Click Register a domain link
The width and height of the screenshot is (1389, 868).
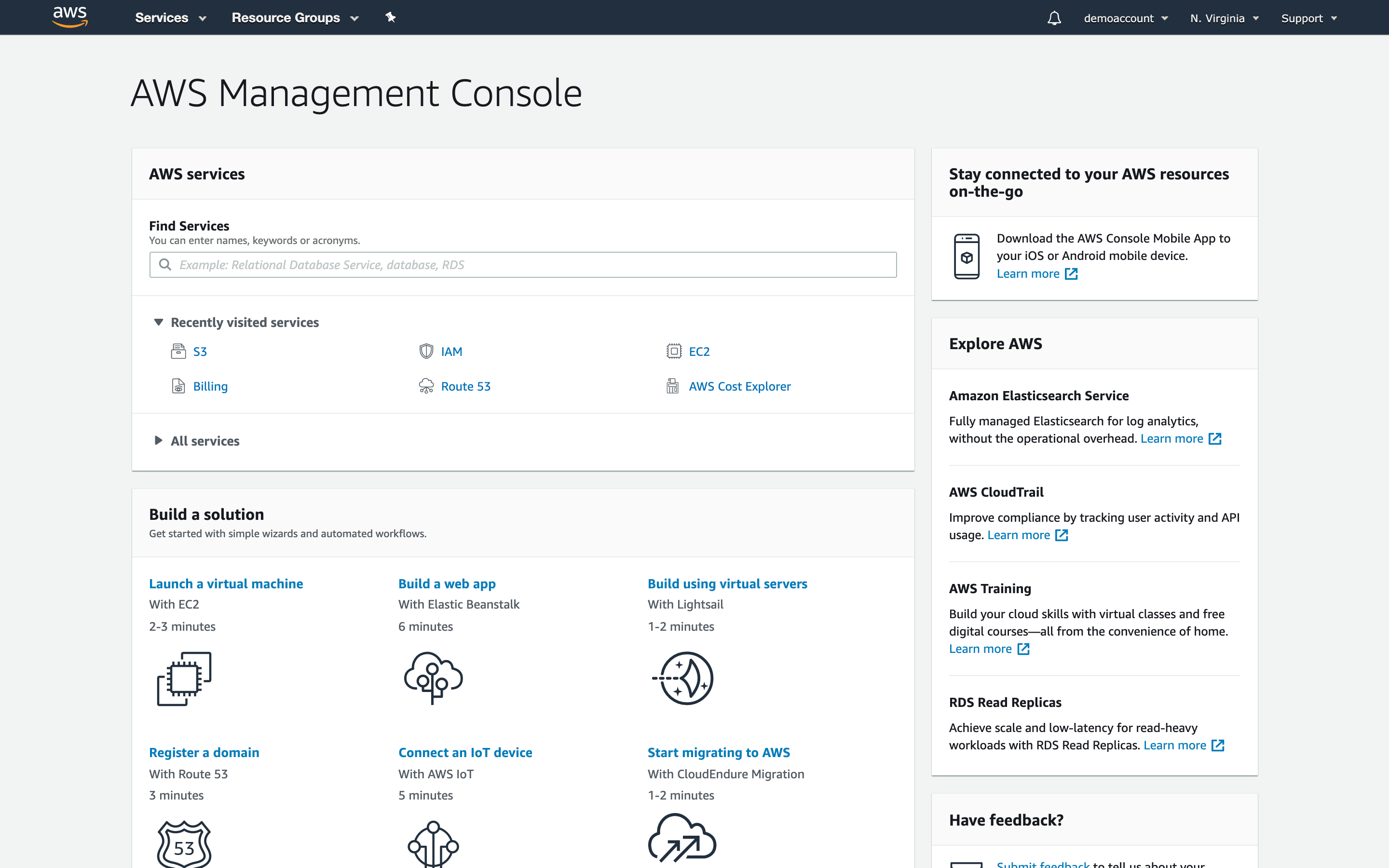(204, 753)
